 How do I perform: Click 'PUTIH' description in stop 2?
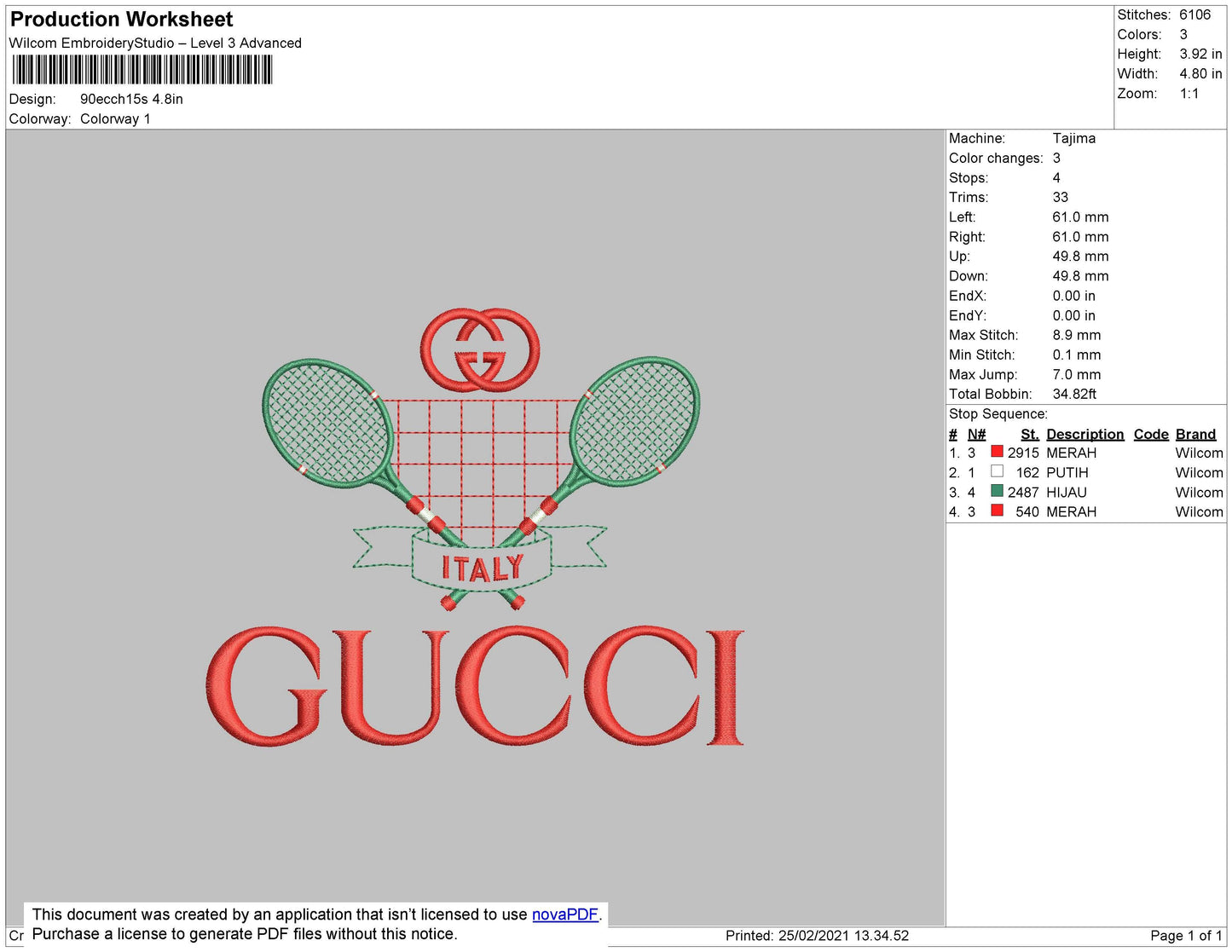(x=1067, y=472)
